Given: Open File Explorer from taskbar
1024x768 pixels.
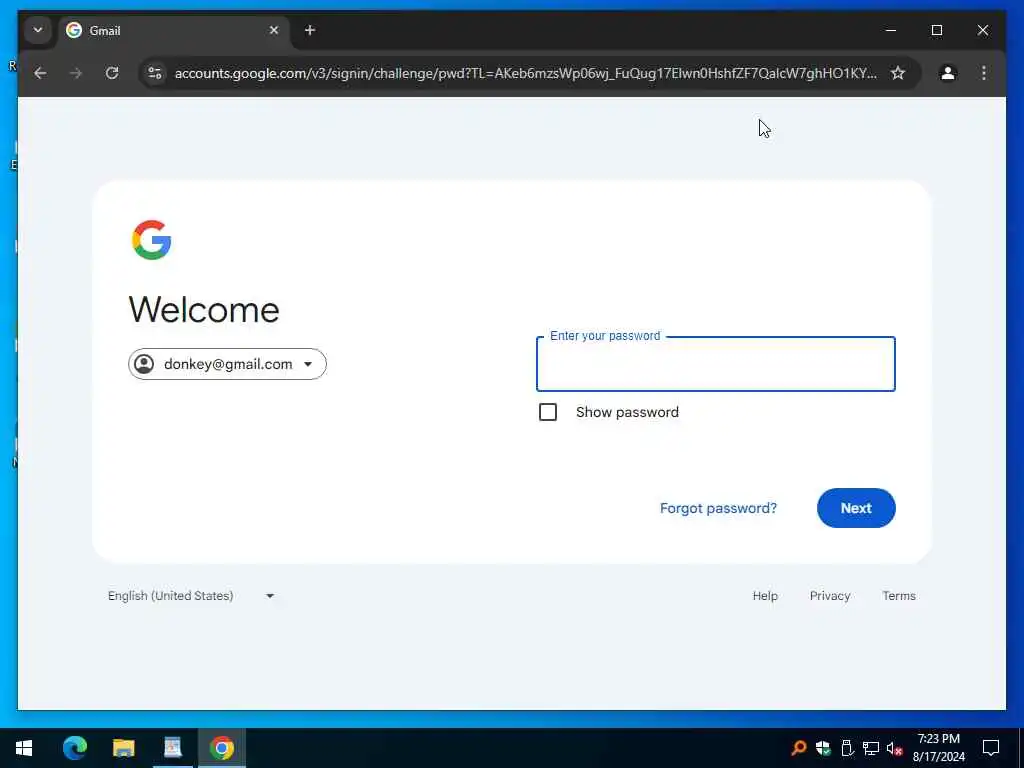Looking at the screenshot, I should coord(123,748).
